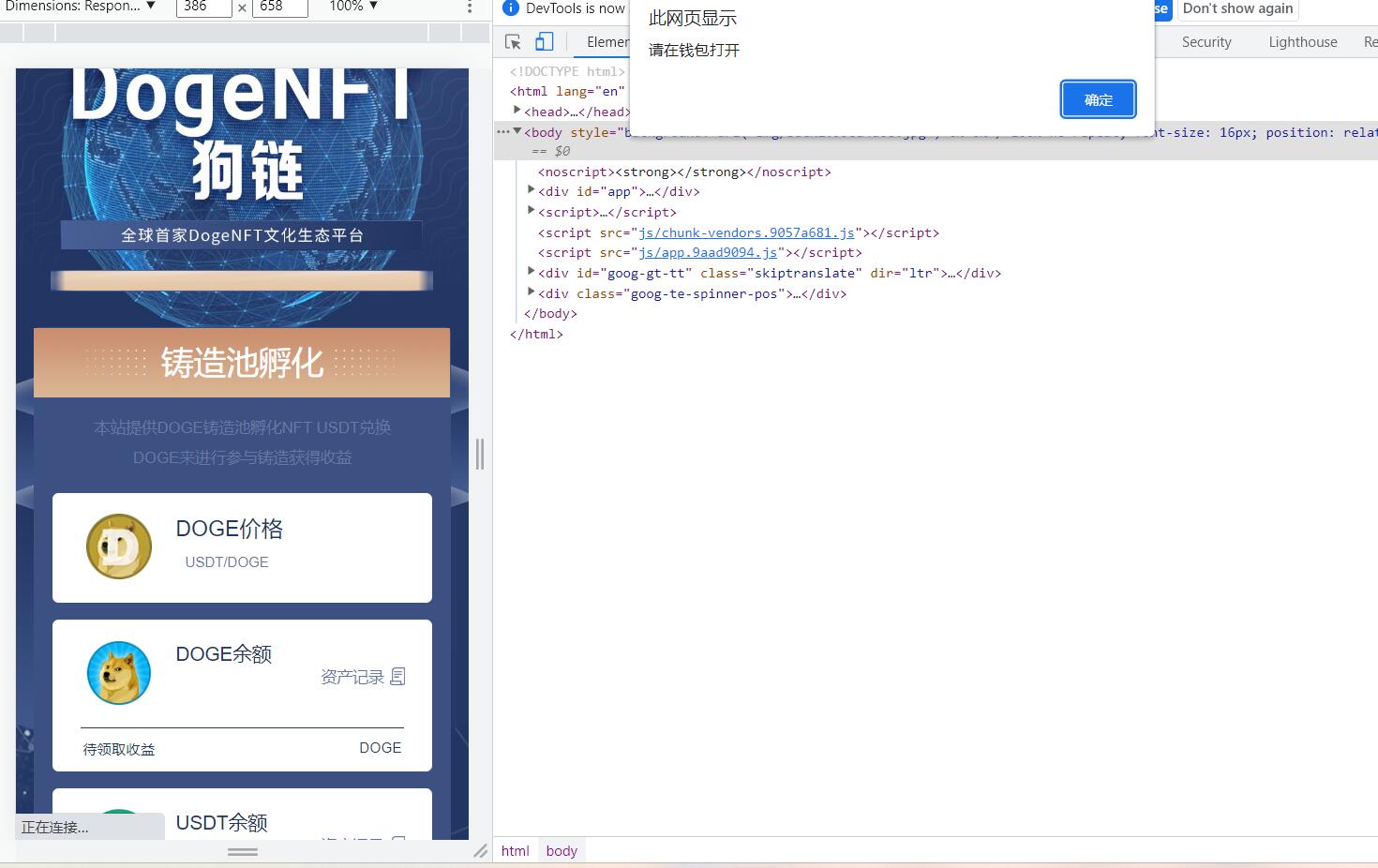Click the viewport width field showing 386
Screen dimensions: 1378x868
[204, 7]
